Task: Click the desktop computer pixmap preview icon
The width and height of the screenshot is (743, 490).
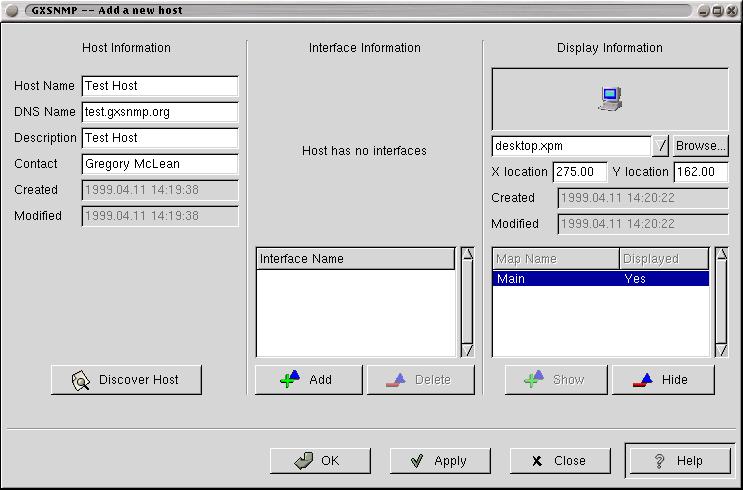Action: coord(610,98)
